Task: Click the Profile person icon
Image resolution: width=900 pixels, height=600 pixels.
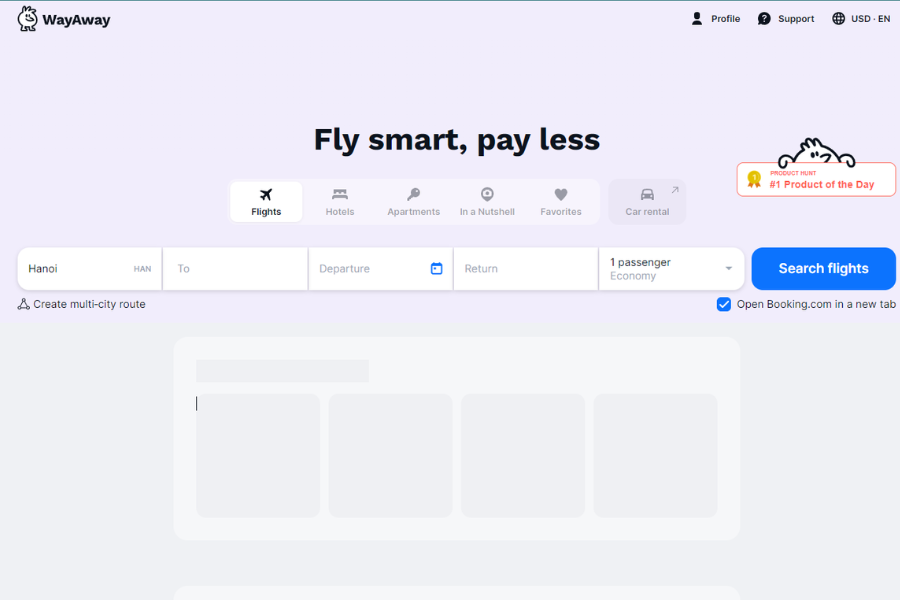Action: click(x=697, y=18)
